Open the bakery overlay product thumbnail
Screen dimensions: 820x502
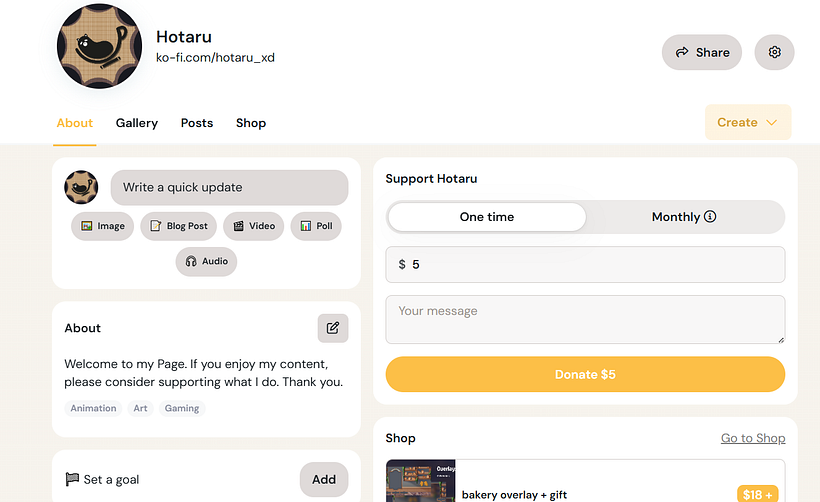click(x=421, y=481)
